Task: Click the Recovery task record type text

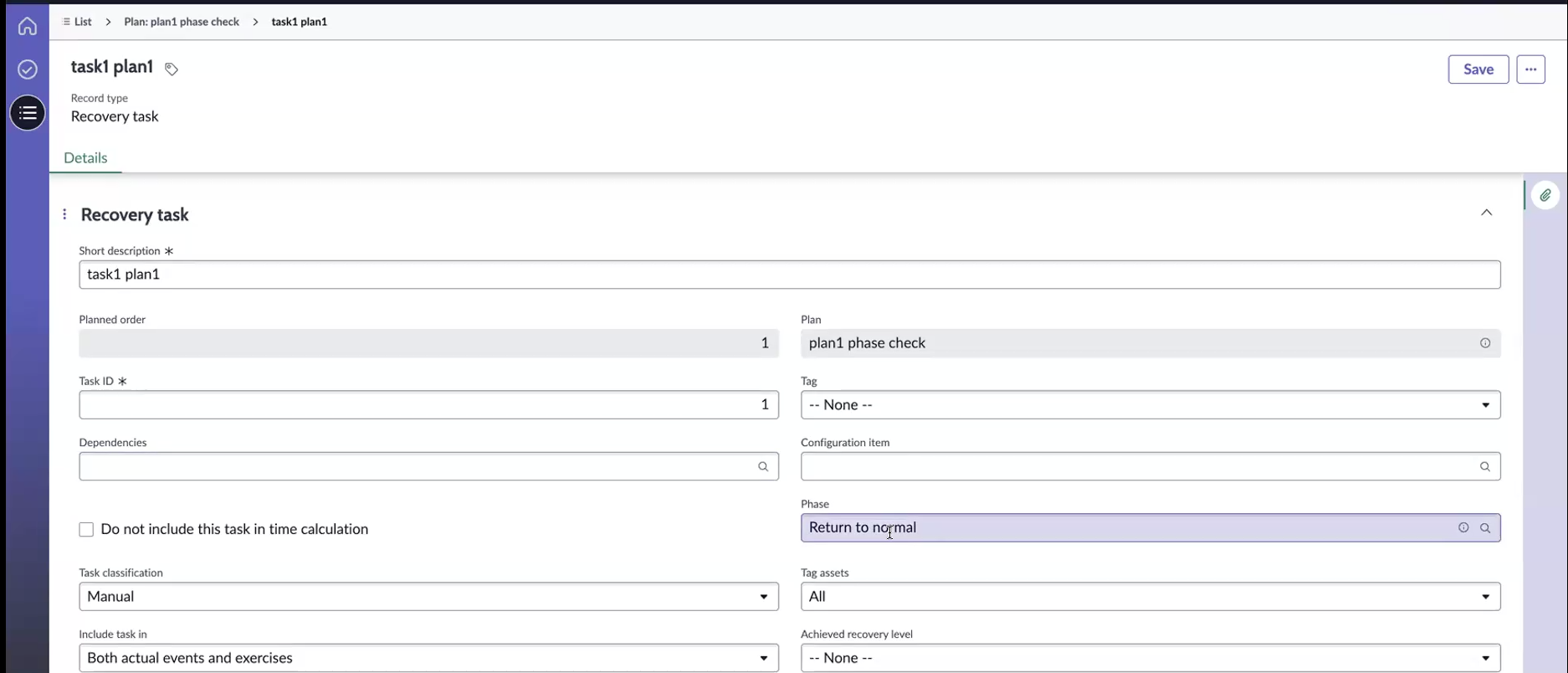Action: point(115,116)
